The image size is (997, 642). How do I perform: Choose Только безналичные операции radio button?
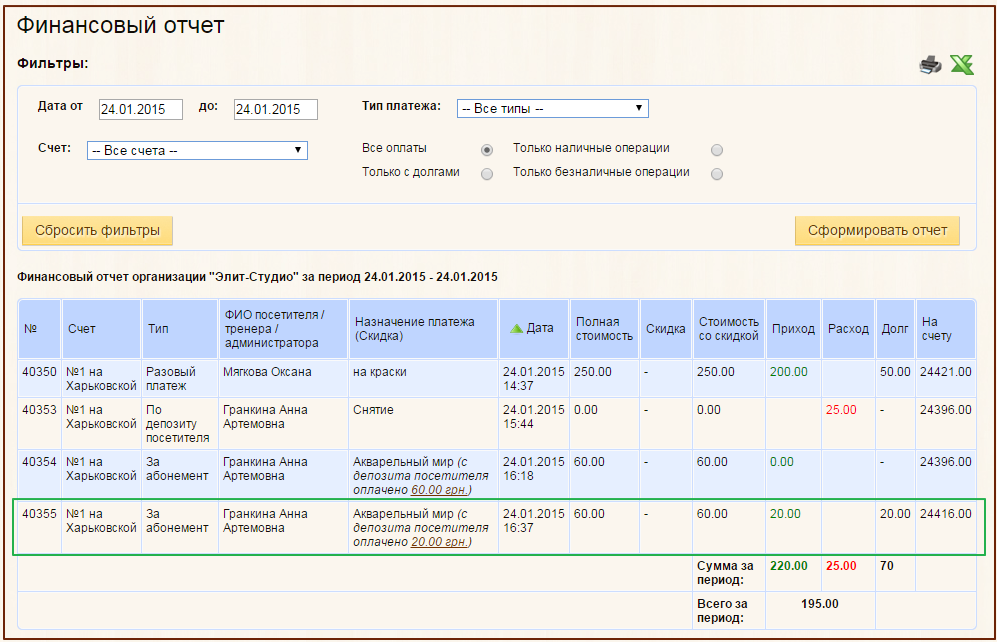pos(716,174)
